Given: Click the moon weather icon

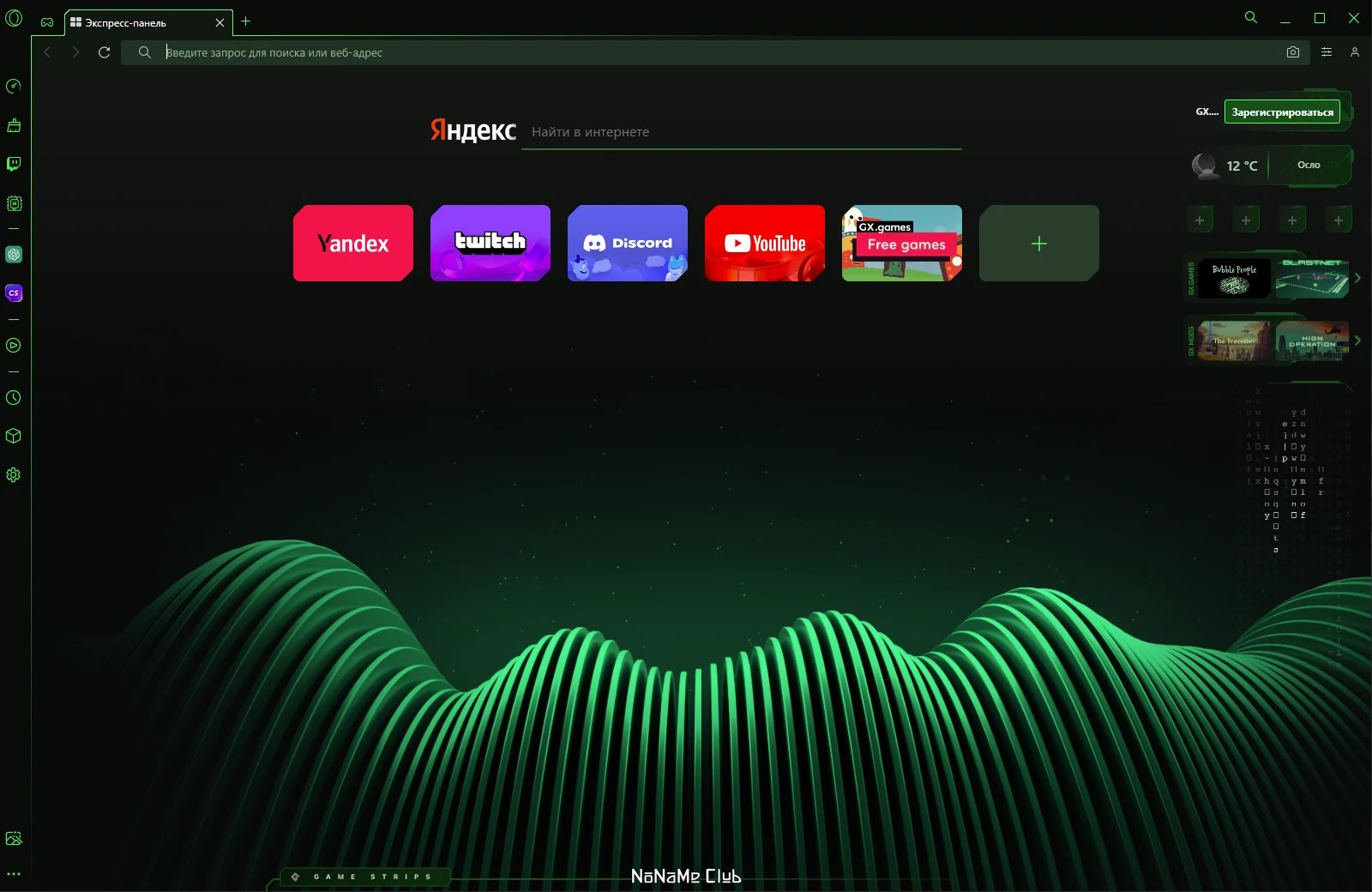Looking at the screenshot, I should pos(1205,165).
